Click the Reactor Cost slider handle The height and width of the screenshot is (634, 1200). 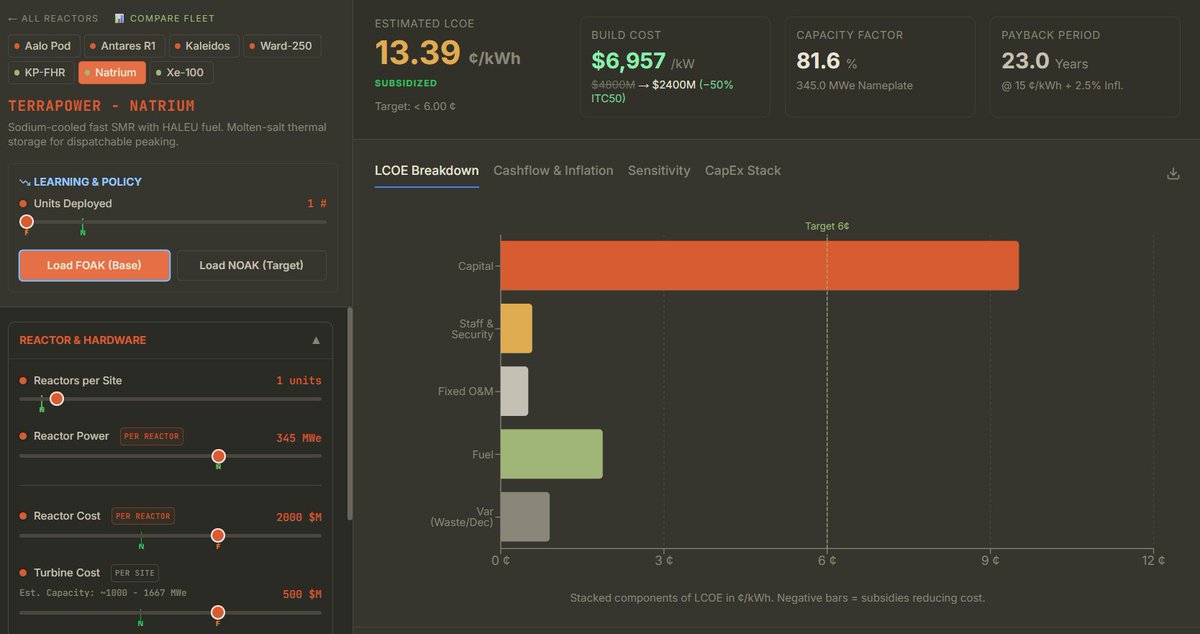[217, 535]
